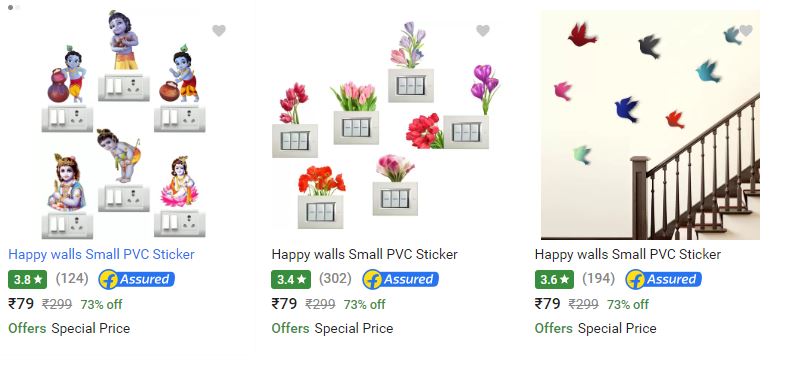
Task: Open the Happy walls title under birds sticker
Action: tap(628, 254)
